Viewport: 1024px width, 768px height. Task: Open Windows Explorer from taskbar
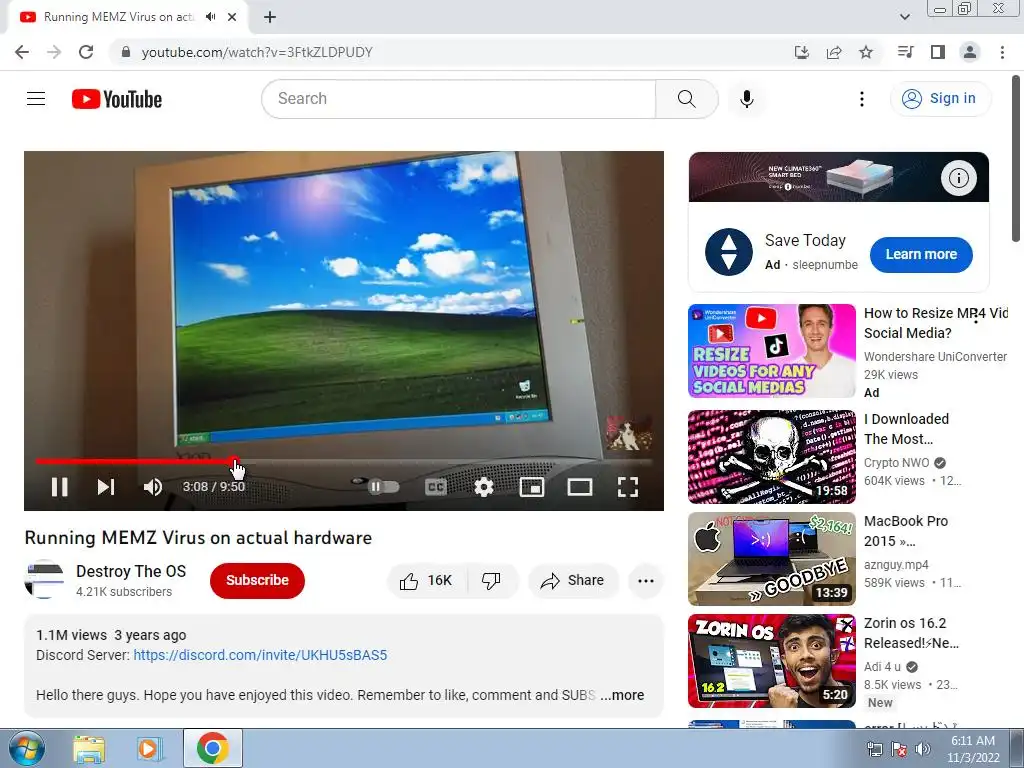[x=89, y=749]
